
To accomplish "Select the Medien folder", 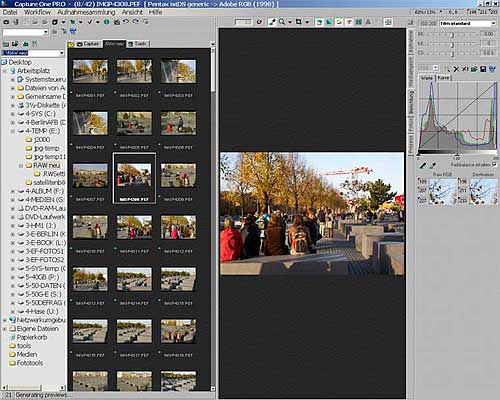I will 27,354.
